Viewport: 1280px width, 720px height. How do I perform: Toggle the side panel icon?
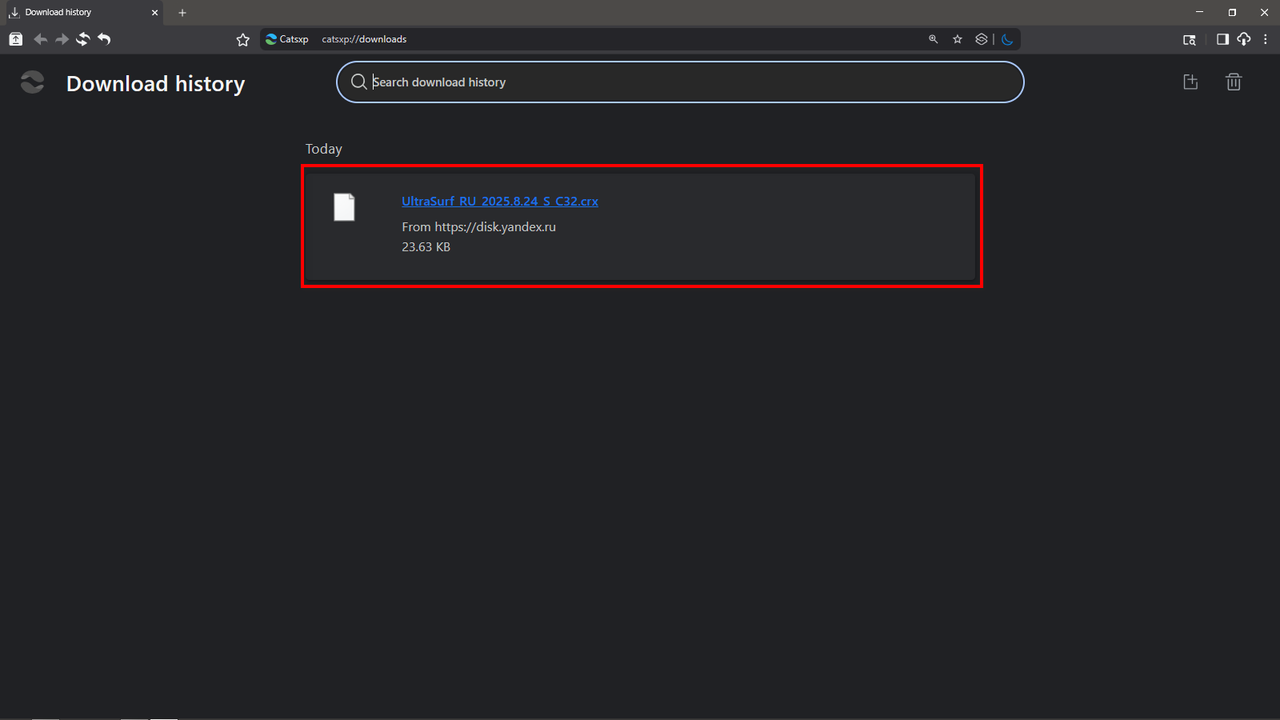tap(1222, 39)
